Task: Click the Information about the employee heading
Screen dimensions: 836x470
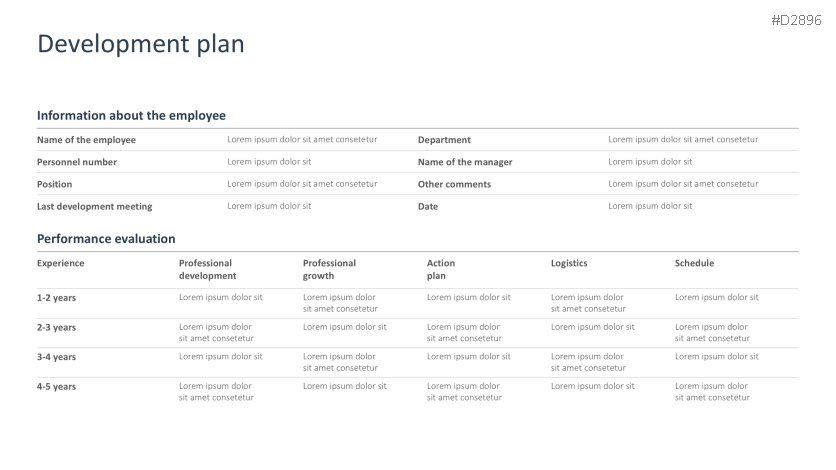Action: (131, 116)
